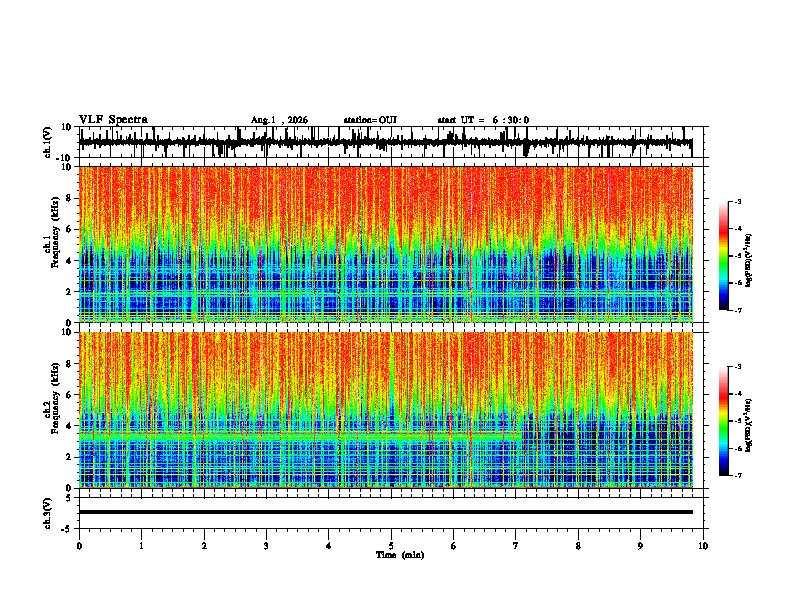Click inside the ch.2 spectrogram plot
This screenshot has height=612, width=792.
point(386,410)
